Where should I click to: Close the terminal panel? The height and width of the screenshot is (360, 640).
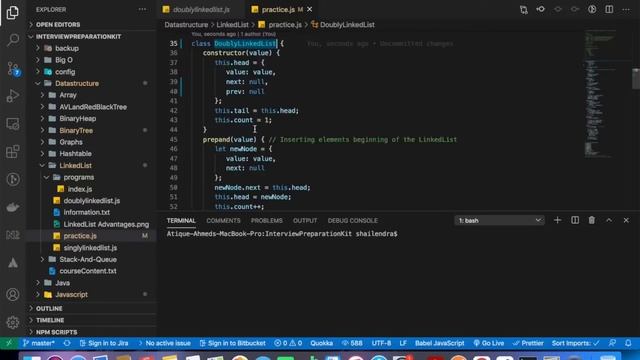click(626, 220)
